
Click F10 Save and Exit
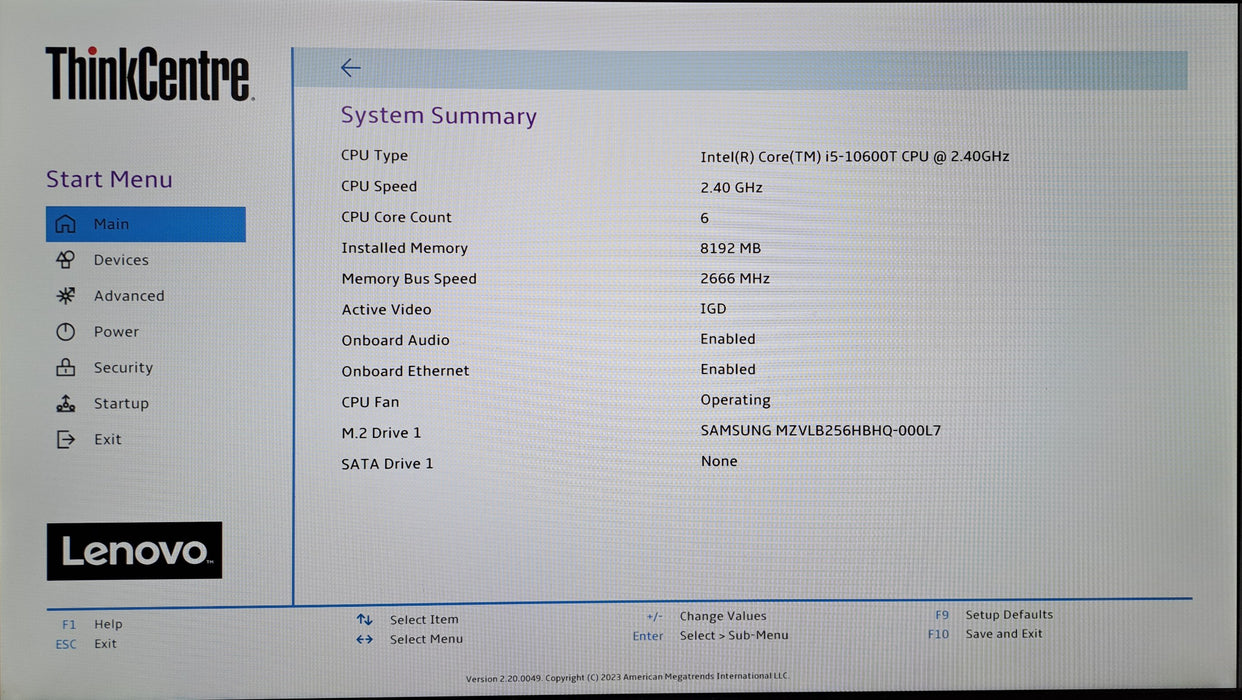coord(985,634)
